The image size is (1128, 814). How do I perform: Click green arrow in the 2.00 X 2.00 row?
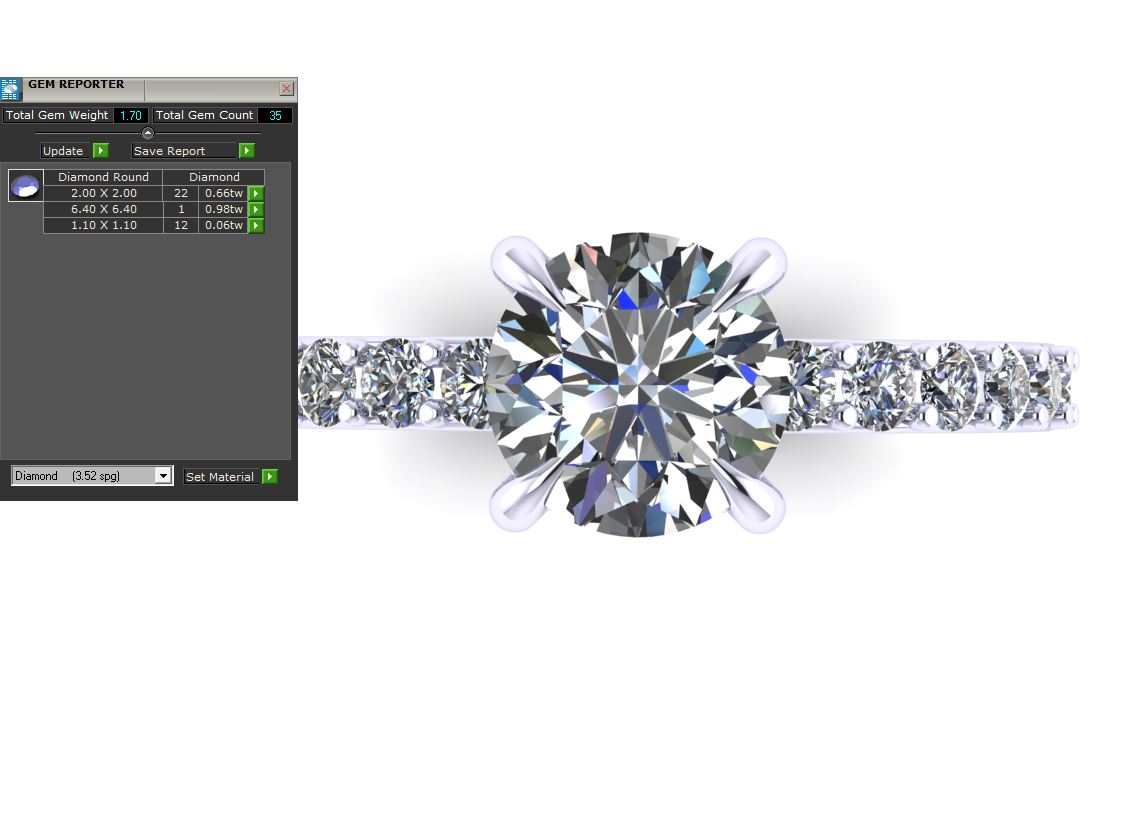[255, 193]
